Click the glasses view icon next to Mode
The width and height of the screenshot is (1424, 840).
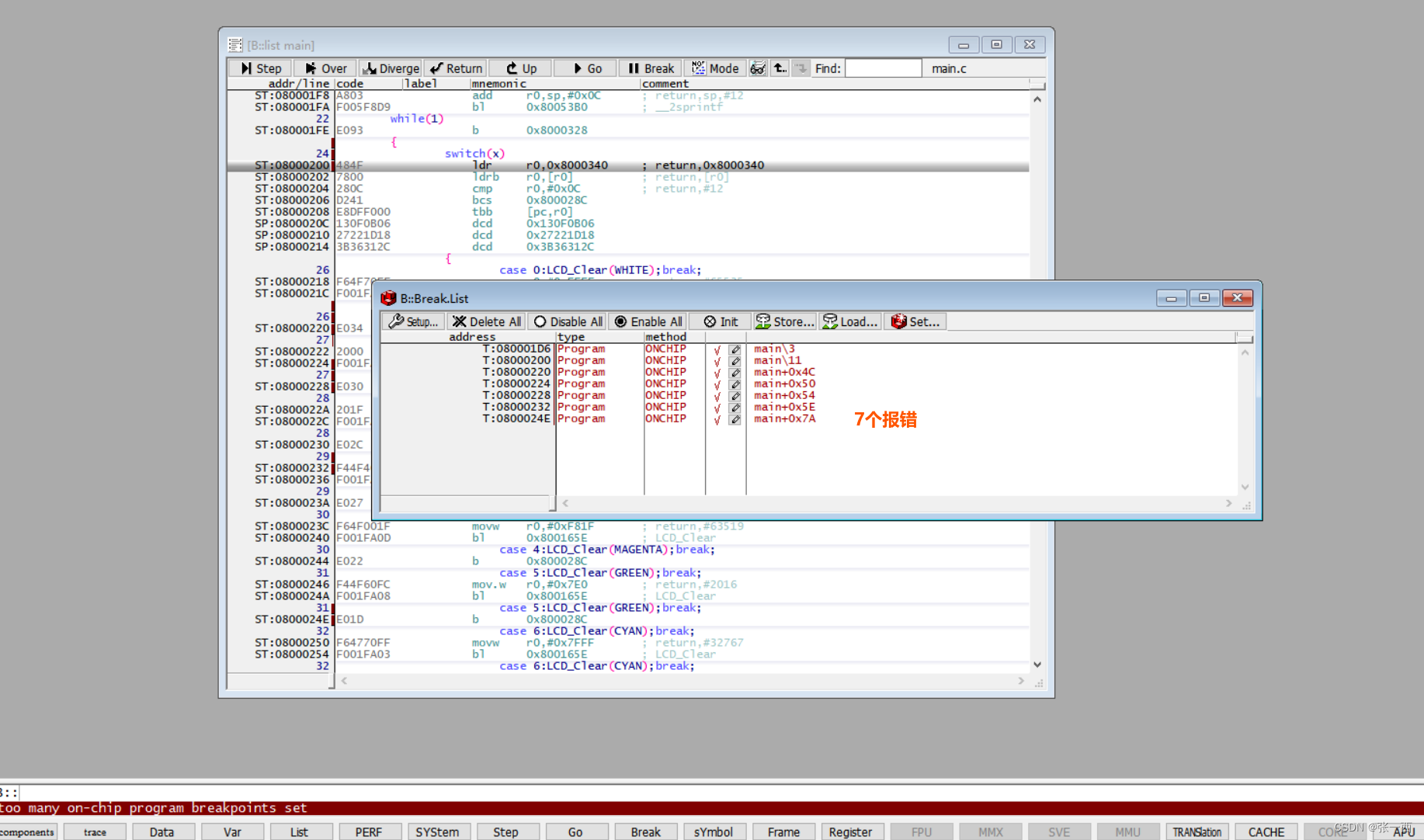click(x=758, y=68)
